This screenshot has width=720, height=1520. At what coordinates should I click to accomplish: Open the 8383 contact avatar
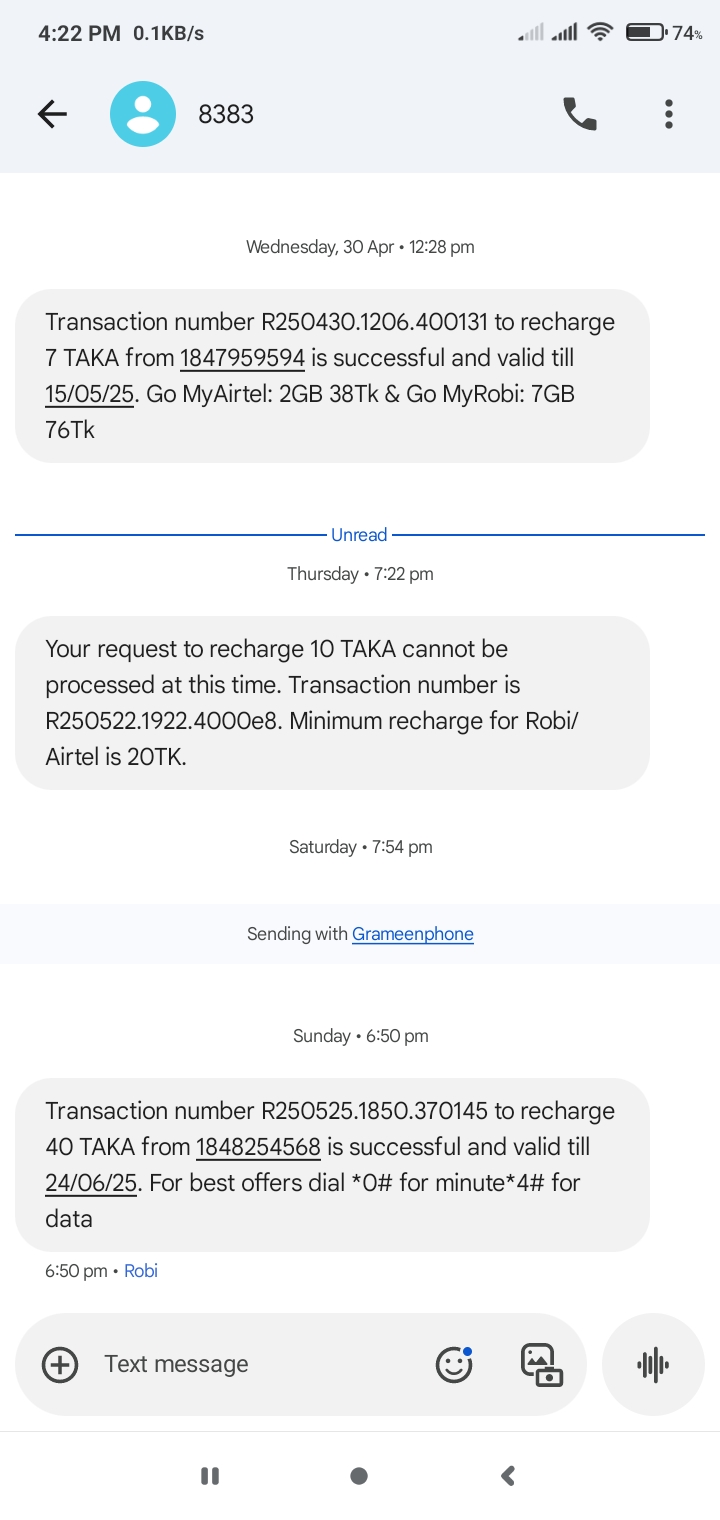pyautogui.click(x=143, y=114)
